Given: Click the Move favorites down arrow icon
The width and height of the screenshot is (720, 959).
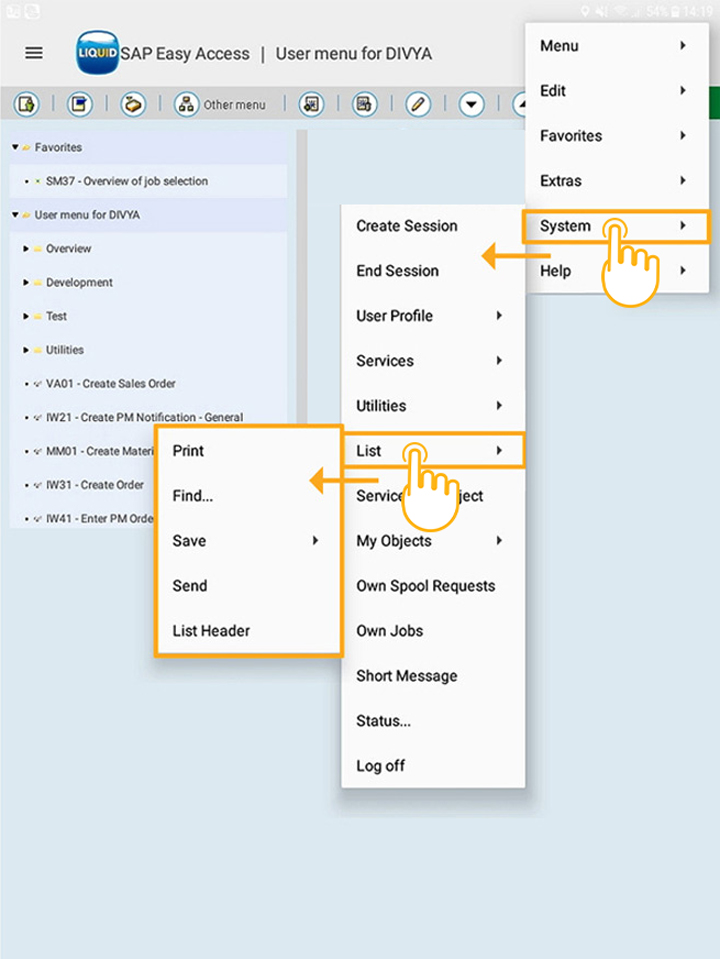Looking at the screenshot, I should [x=471, y=105].
